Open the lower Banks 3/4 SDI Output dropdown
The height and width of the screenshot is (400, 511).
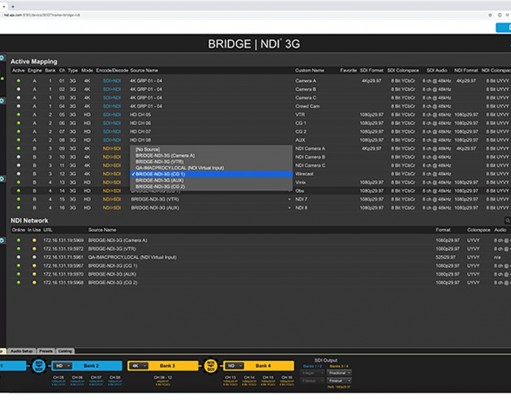[x=339, y=380]
